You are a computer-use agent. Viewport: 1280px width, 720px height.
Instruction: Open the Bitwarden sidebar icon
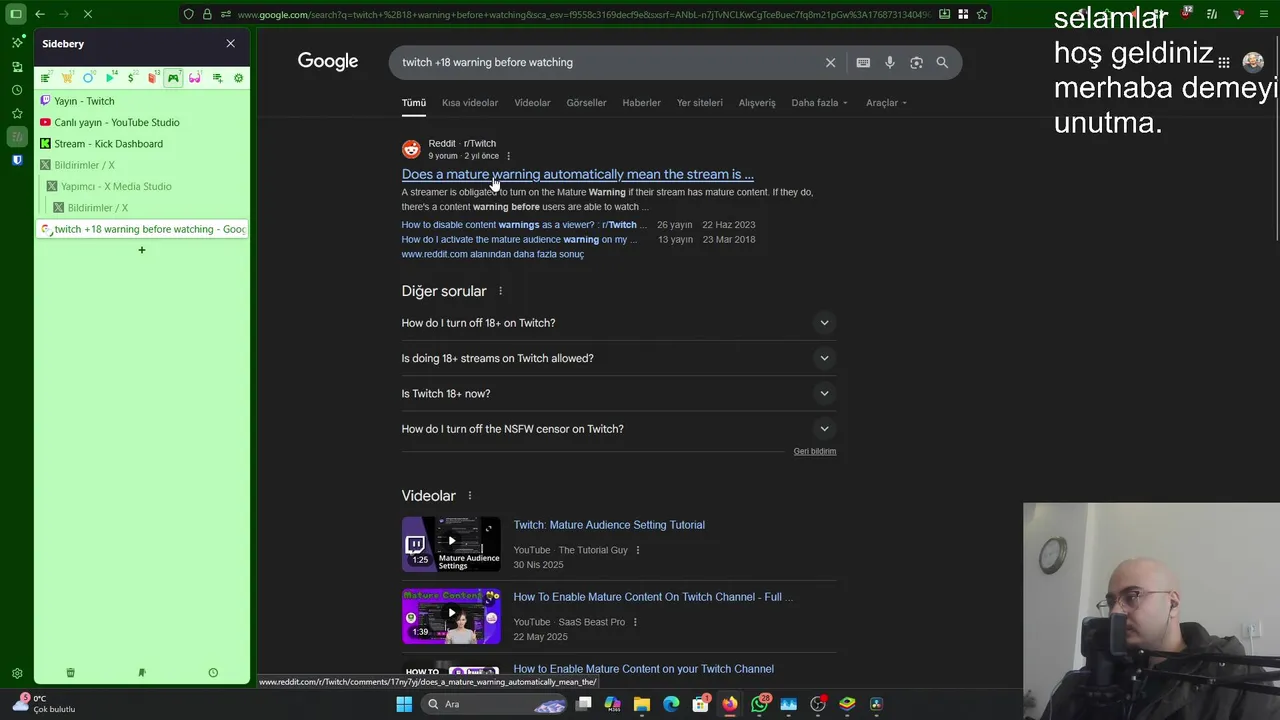tap(17, 160)
